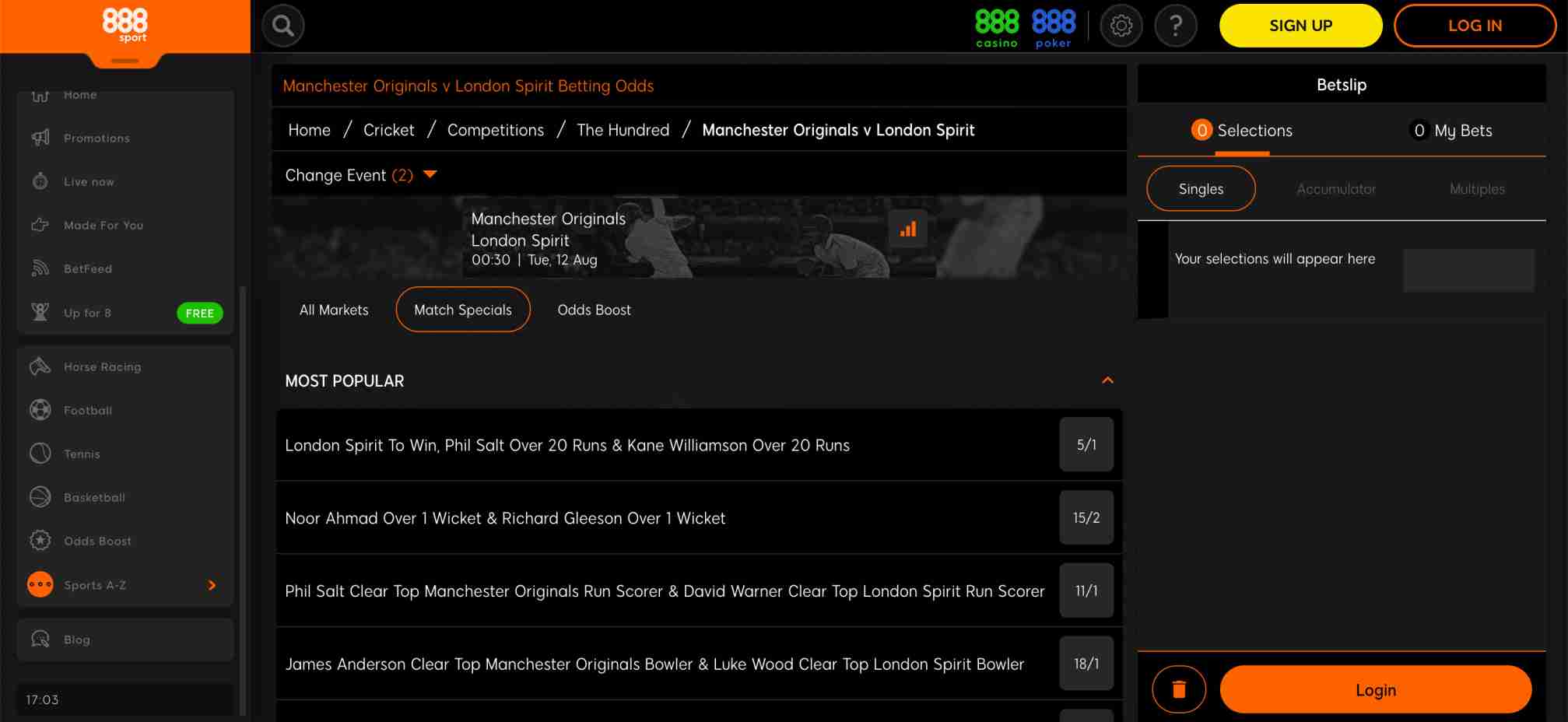Click the Promotions megaphone icon
The height and width of the screenshot is (722, 1568).
coord(40,138)
